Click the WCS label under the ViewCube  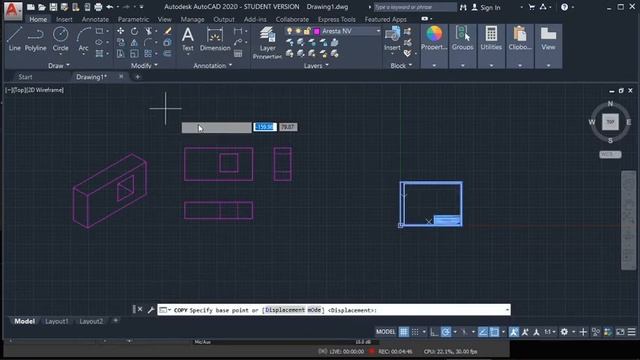pyautogui.click(x=610, y=154)
